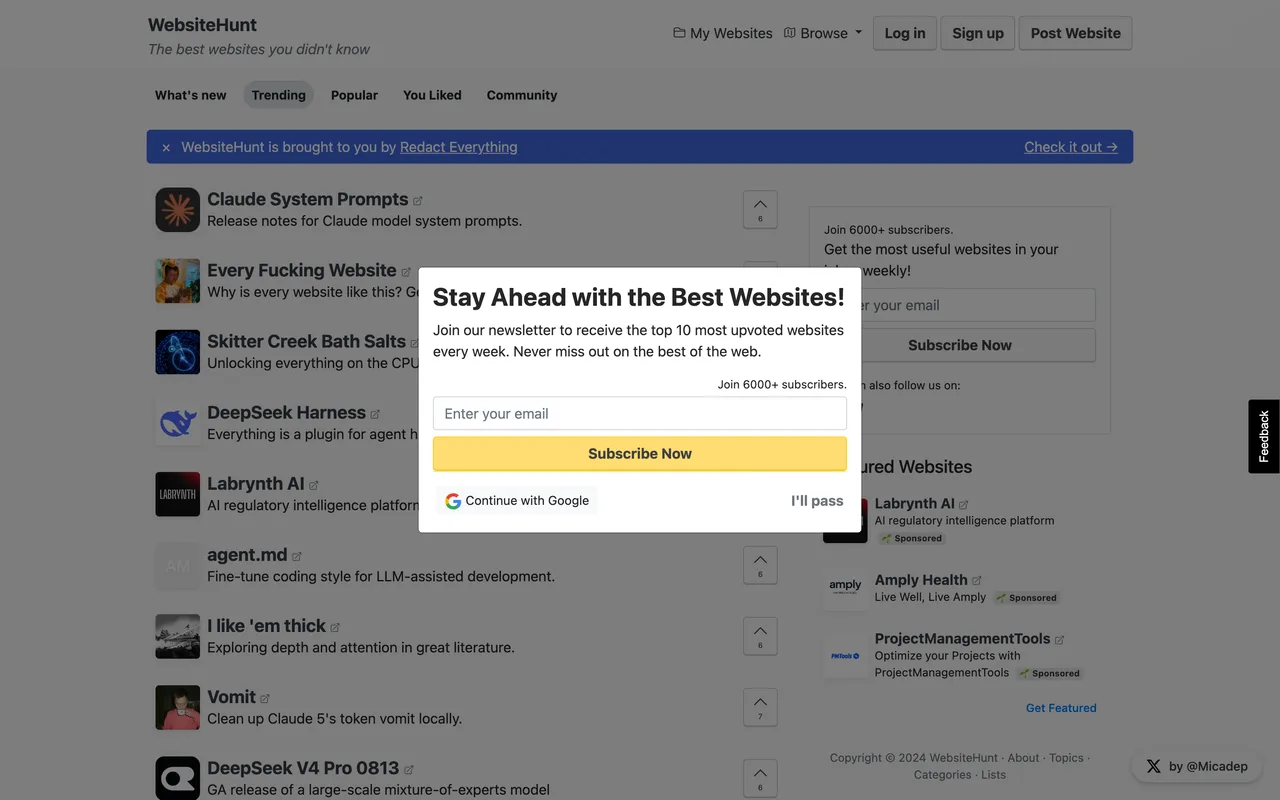Open the X profile by @Micadep
This screenshot has height=800, width=1280.
click(x=1197, y=766)
